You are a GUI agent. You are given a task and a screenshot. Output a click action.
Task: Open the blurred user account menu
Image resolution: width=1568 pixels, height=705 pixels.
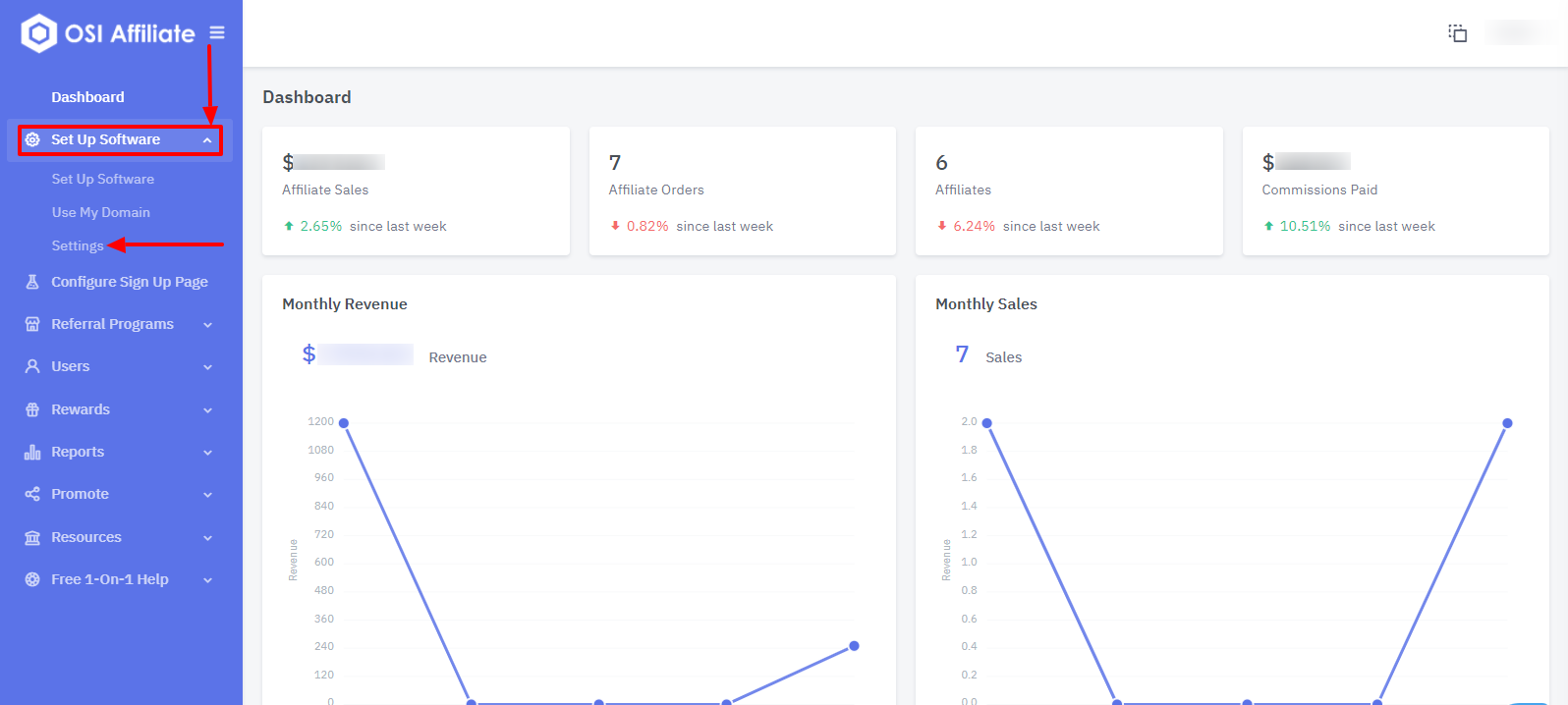tap(1519, 33)
